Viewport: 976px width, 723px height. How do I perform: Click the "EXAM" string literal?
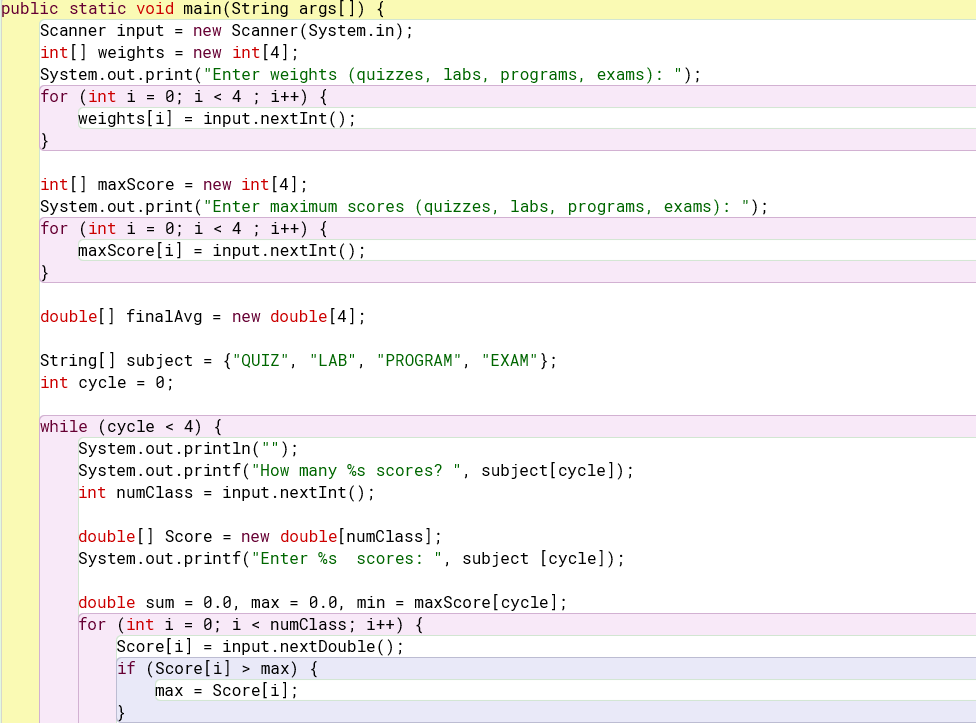tap(510, 361)
